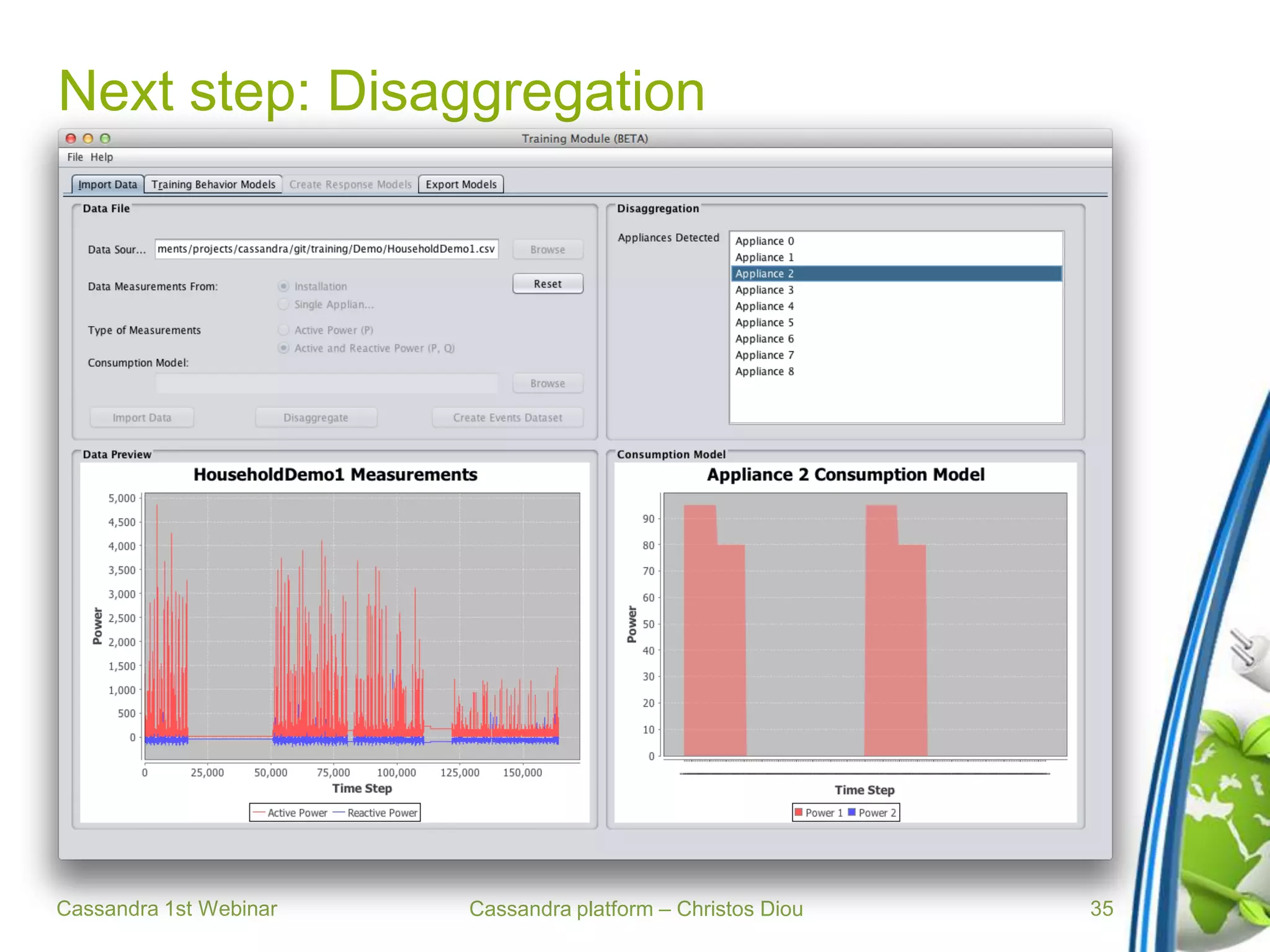The image size is (1270, 952).
Task: Click the Data Source path field
Action: (326, 249)
